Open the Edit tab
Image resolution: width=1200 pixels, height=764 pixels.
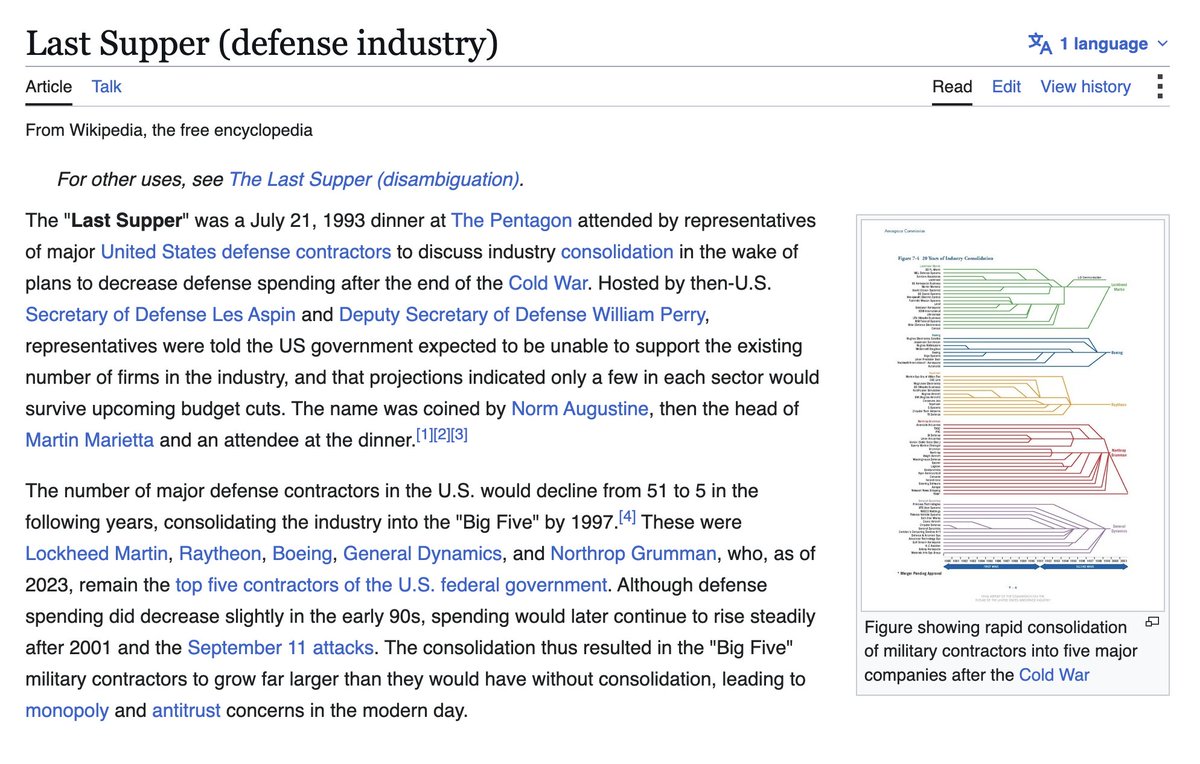click(1006, 87)
